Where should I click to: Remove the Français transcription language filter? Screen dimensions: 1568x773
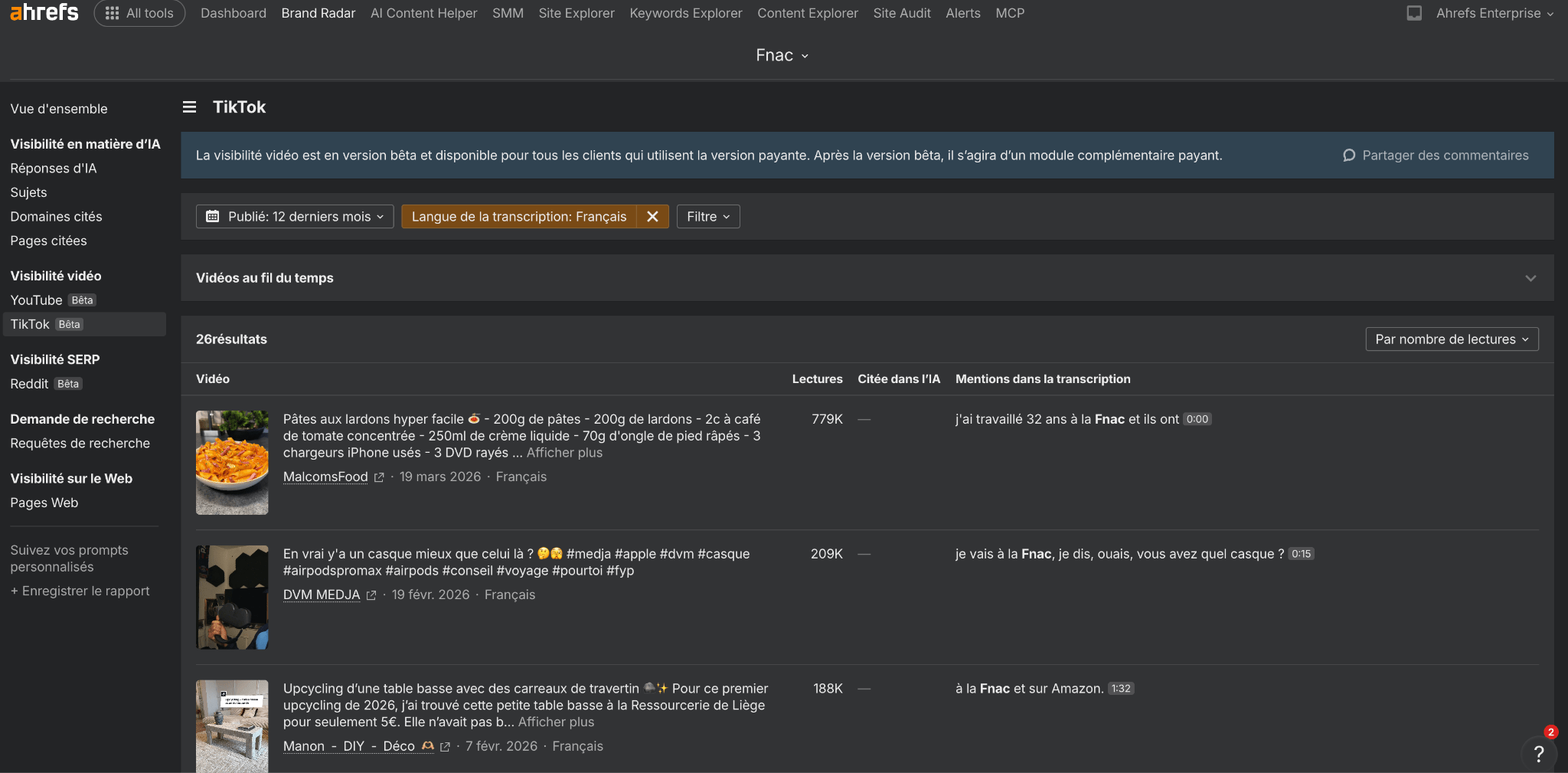(x=652, y=217)
